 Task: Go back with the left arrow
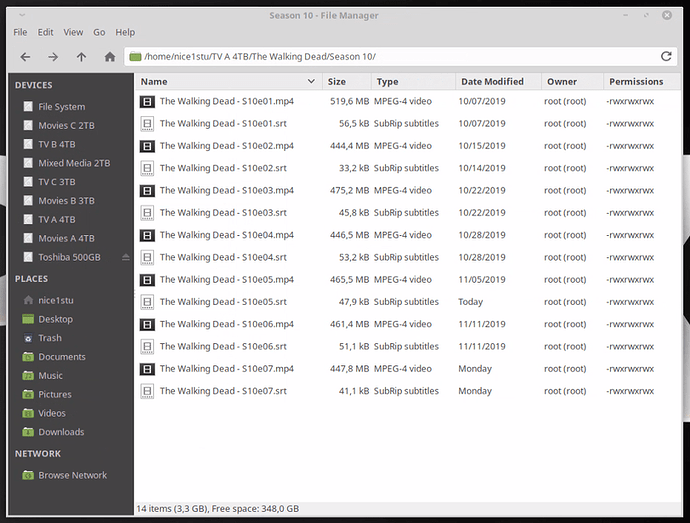(x=26, y=57)
